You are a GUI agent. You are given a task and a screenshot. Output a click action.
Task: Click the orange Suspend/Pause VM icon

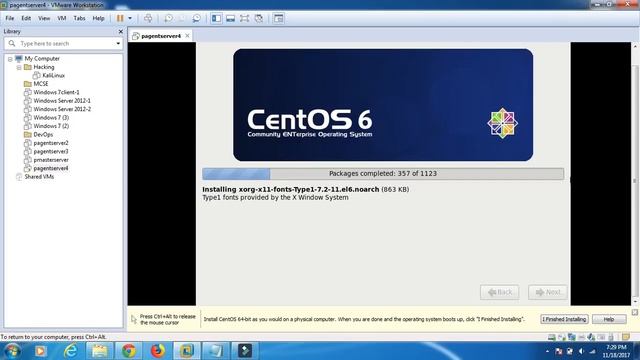point(120,18)
